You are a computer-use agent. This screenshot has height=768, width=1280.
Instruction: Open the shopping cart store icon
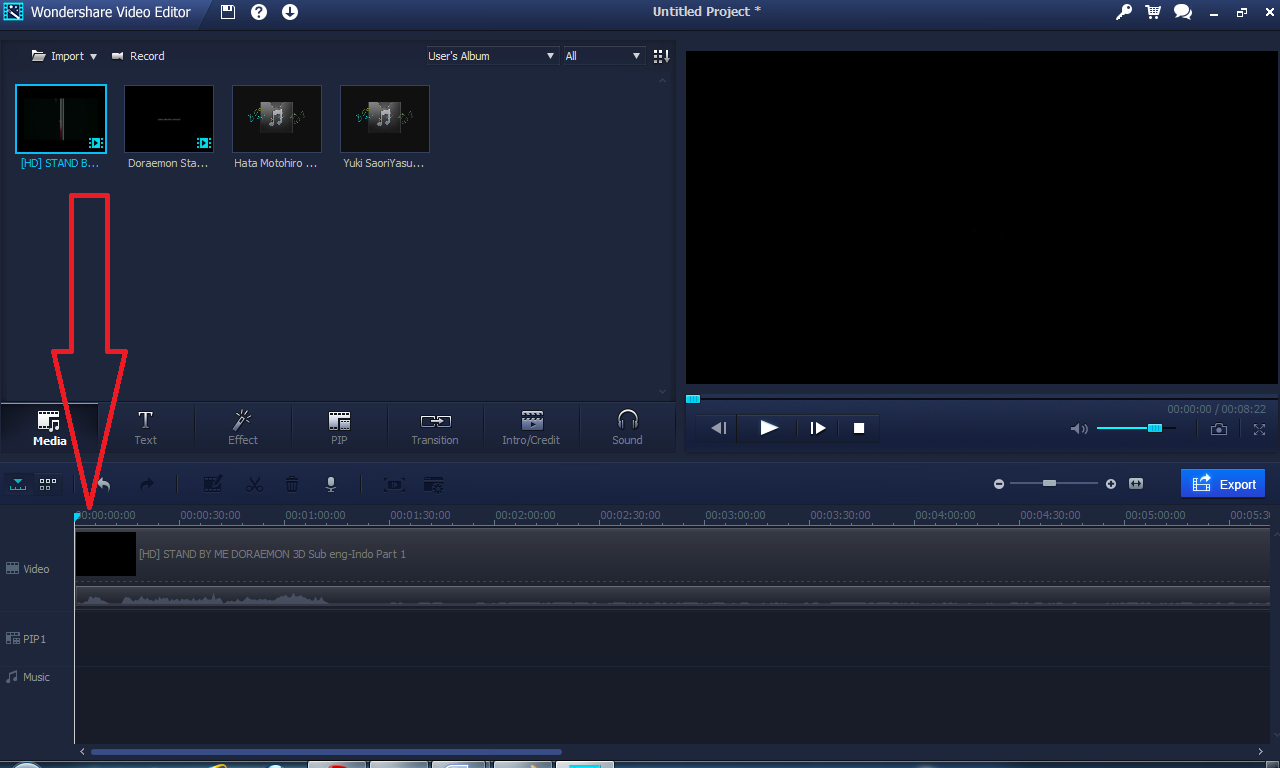pos(1152,12)
